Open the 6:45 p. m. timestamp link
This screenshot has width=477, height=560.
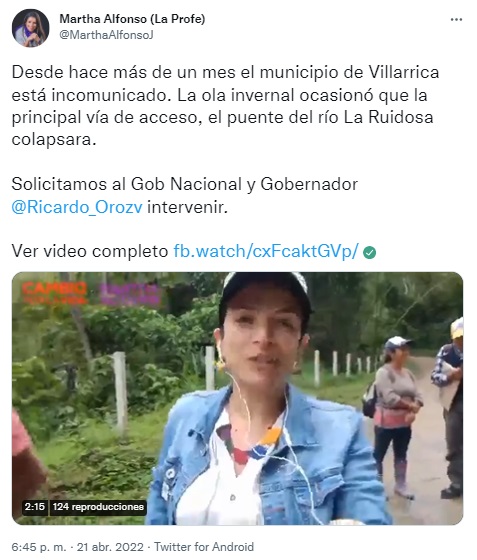click(x=39, y=547)
